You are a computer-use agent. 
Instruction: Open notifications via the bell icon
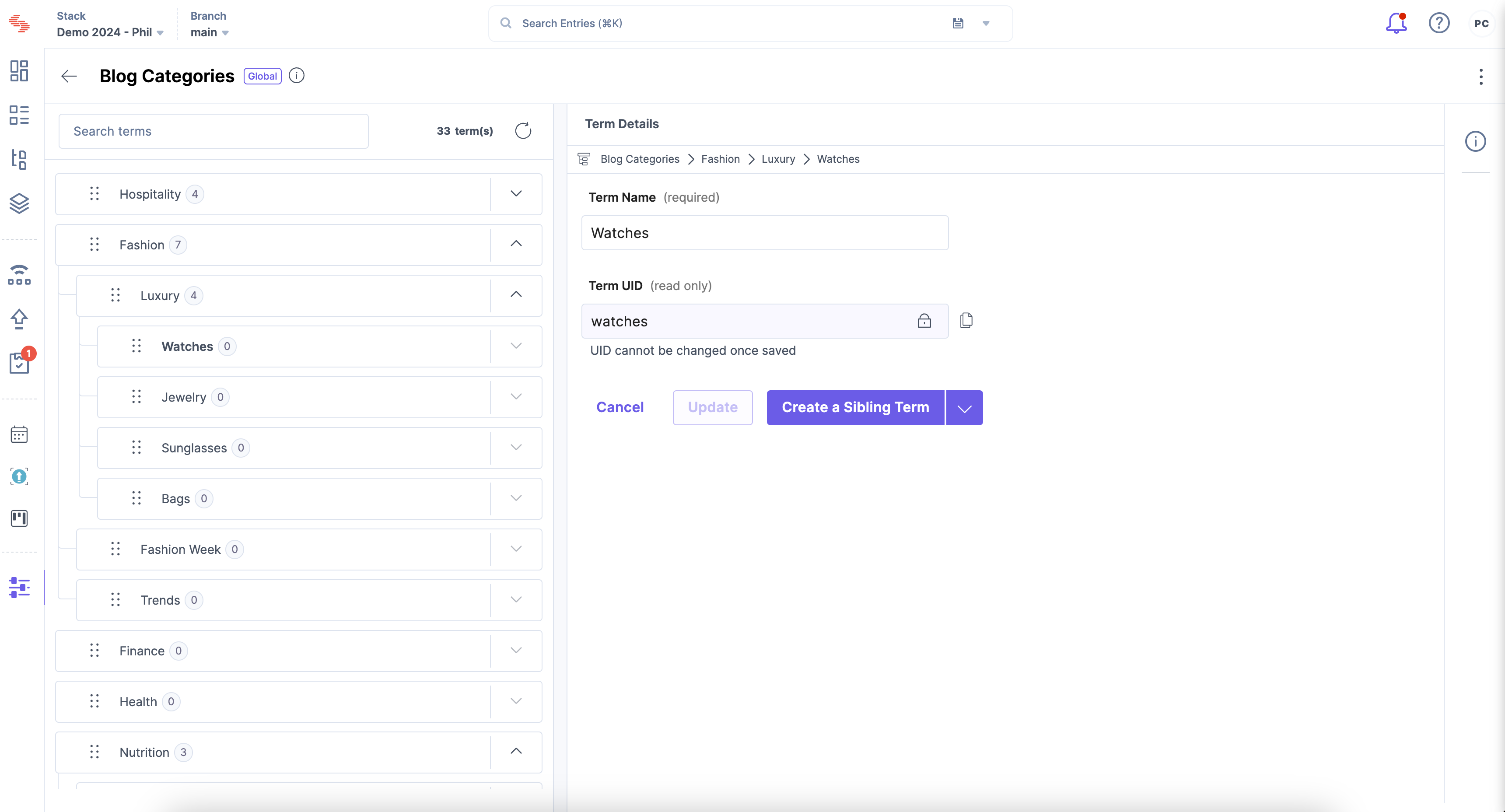point(1396,23)
